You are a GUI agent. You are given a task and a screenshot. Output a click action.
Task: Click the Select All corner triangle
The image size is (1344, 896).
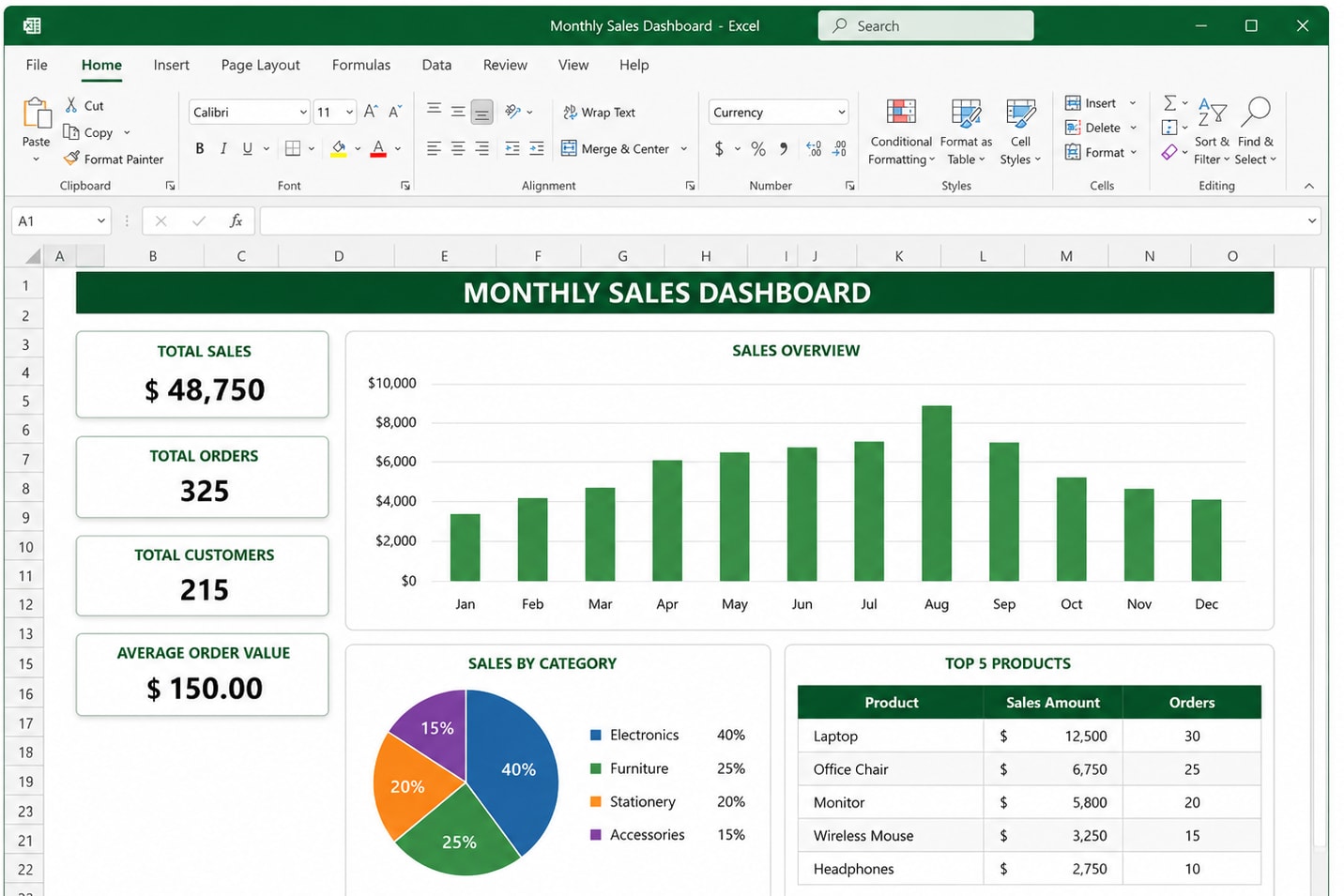[33, 256]
